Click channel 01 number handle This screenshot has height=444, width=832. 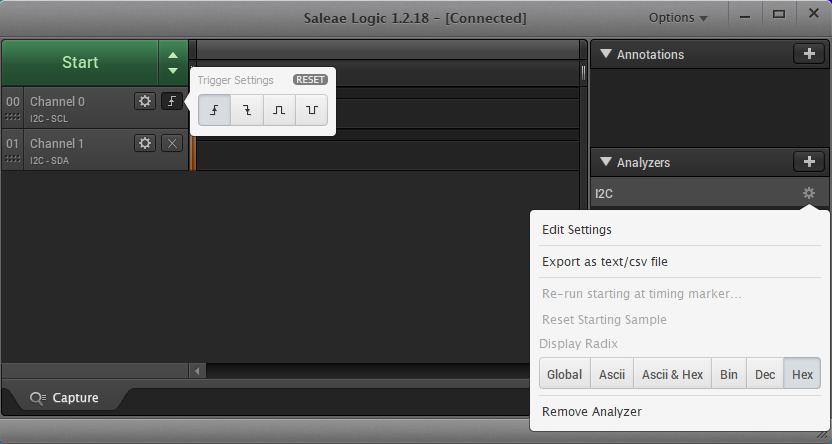[x=12, y=150]
